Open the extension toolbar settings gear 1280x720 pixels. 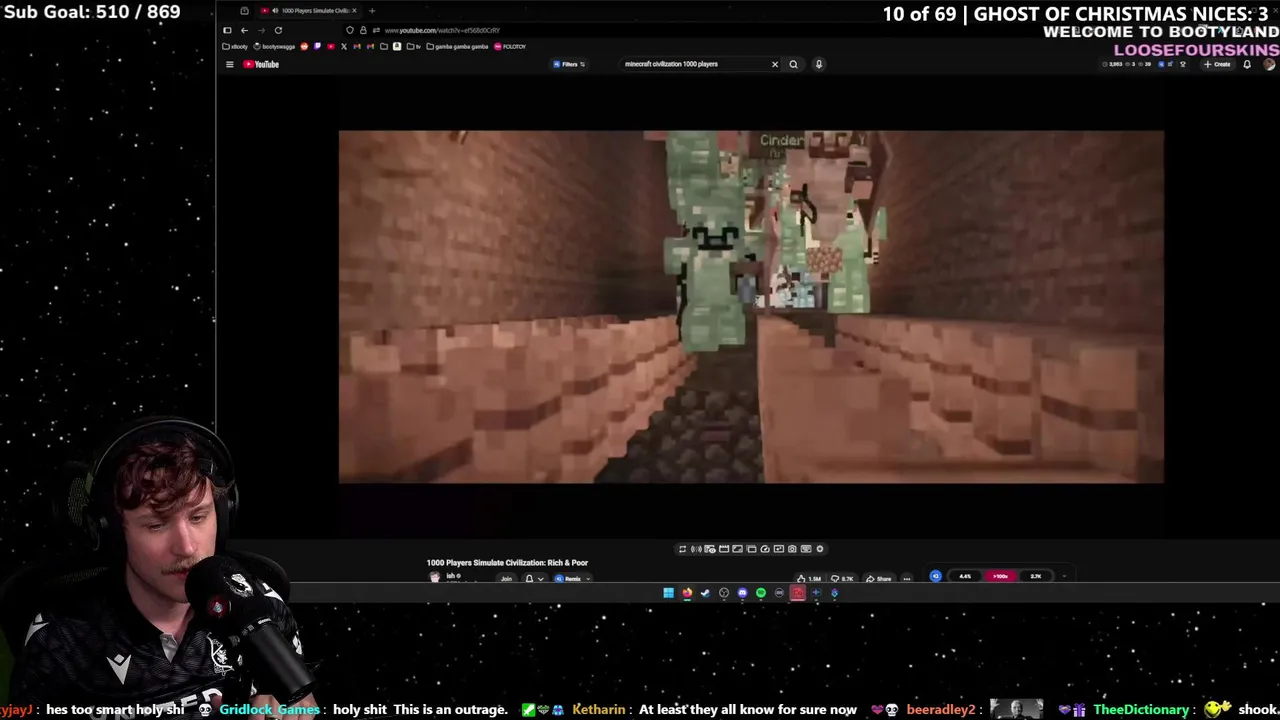coord(820,549)
